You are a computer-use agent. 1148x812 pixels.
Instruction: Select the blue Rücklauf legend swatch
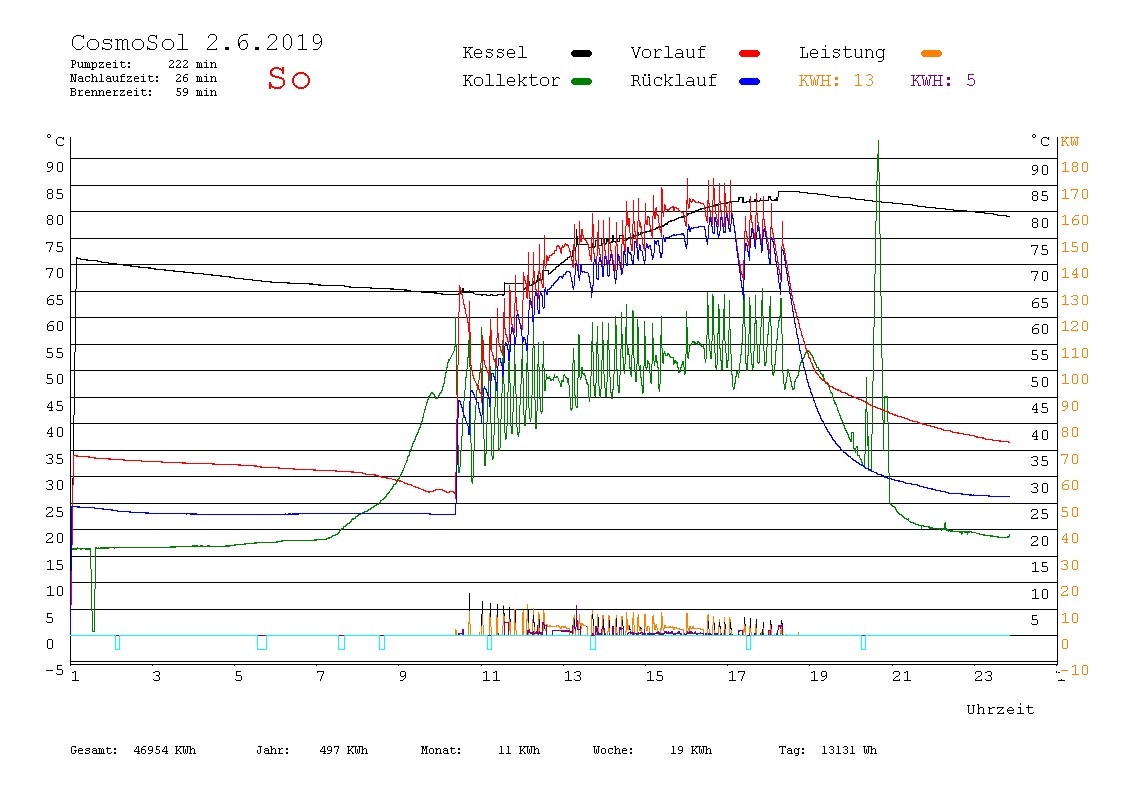(750, 81)
